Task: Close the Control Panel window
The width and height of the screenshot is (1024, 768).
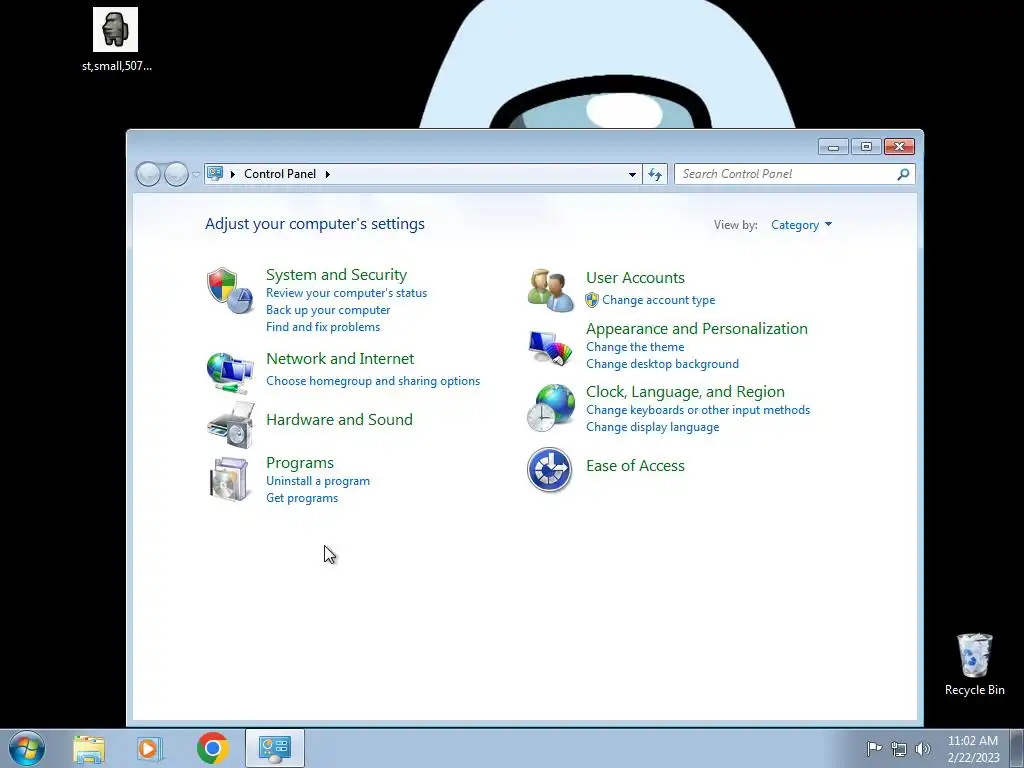Action: point(899,147)
